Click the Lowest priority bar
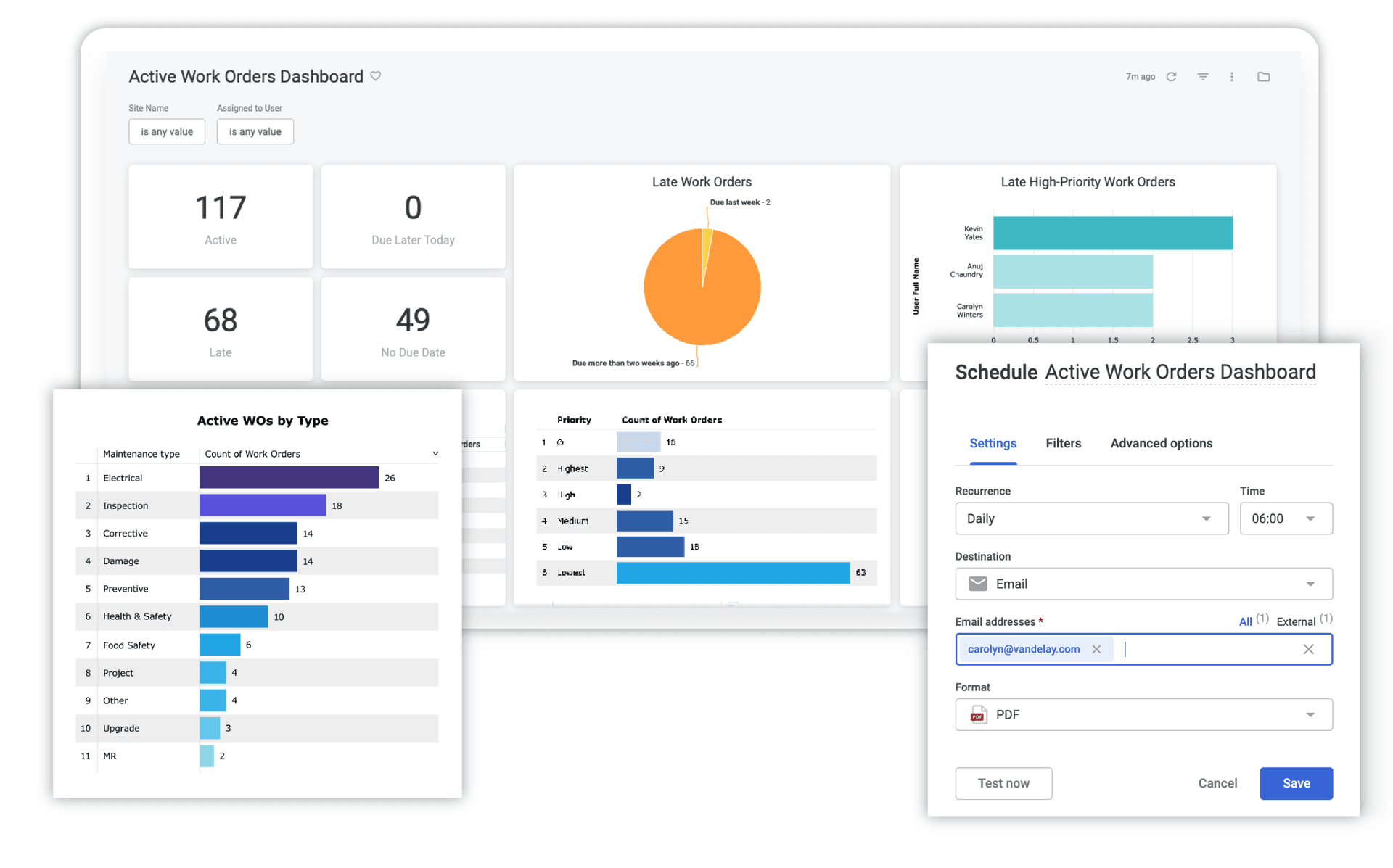 733,572
